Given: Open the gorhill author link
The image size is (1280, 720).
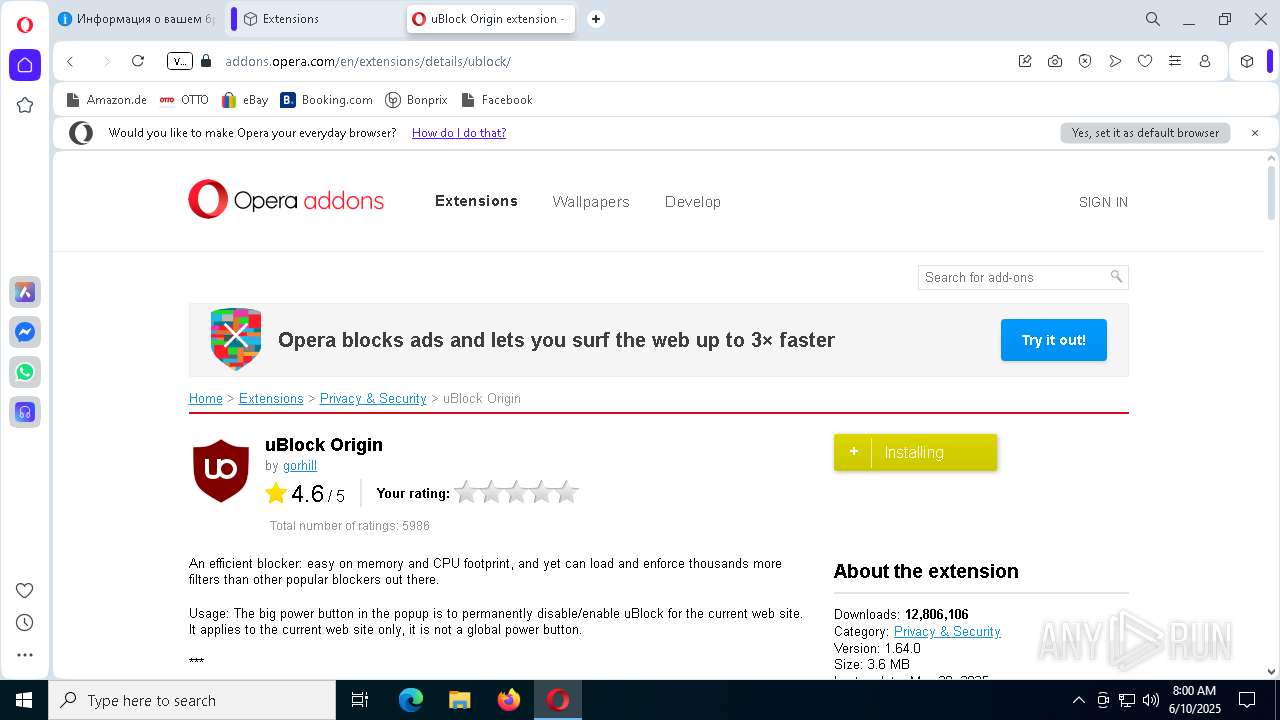Looking at the screenshot, I should (300, 466).
